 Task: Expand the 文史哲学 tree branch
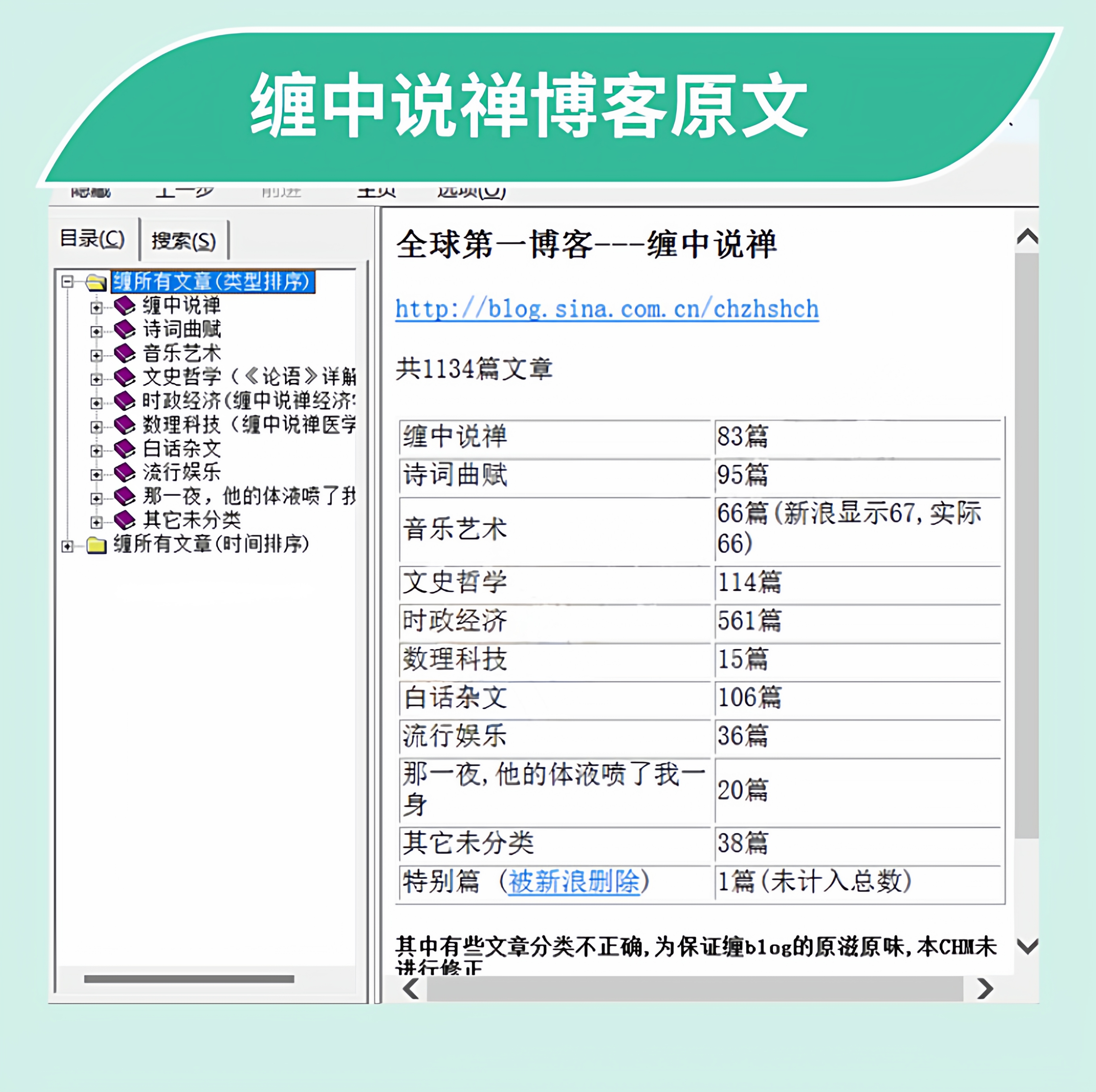[96, 379]
